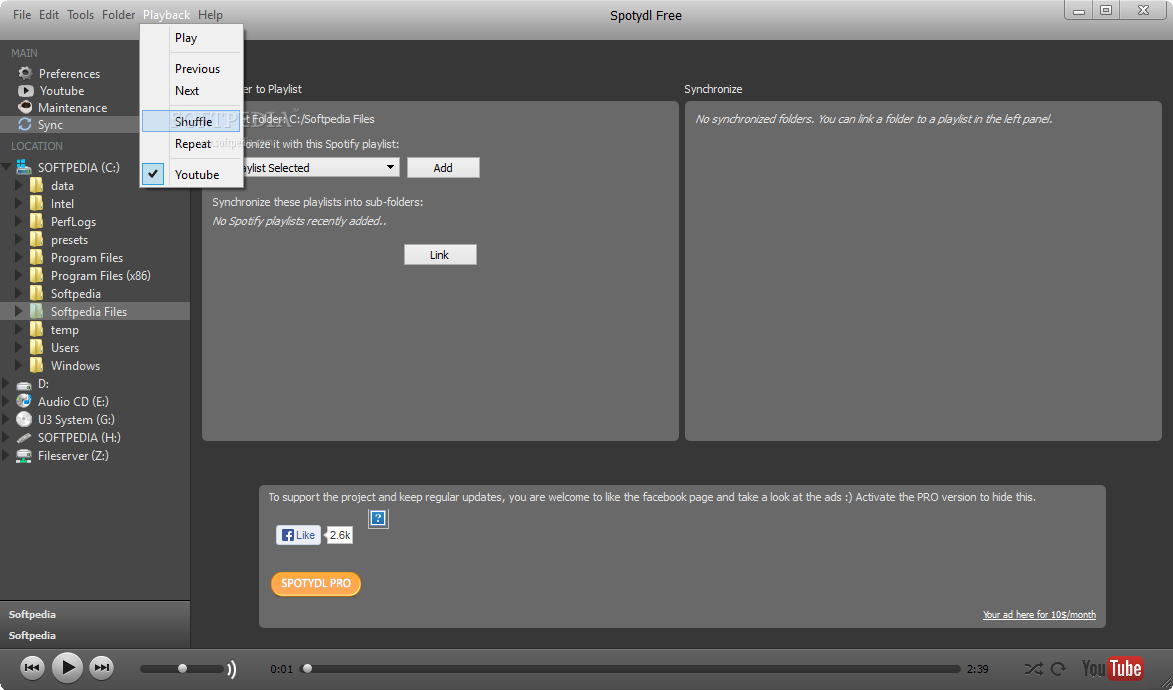The image size is (1173, 690).
Task: Open the Tools menu
Action: (81, 15)
